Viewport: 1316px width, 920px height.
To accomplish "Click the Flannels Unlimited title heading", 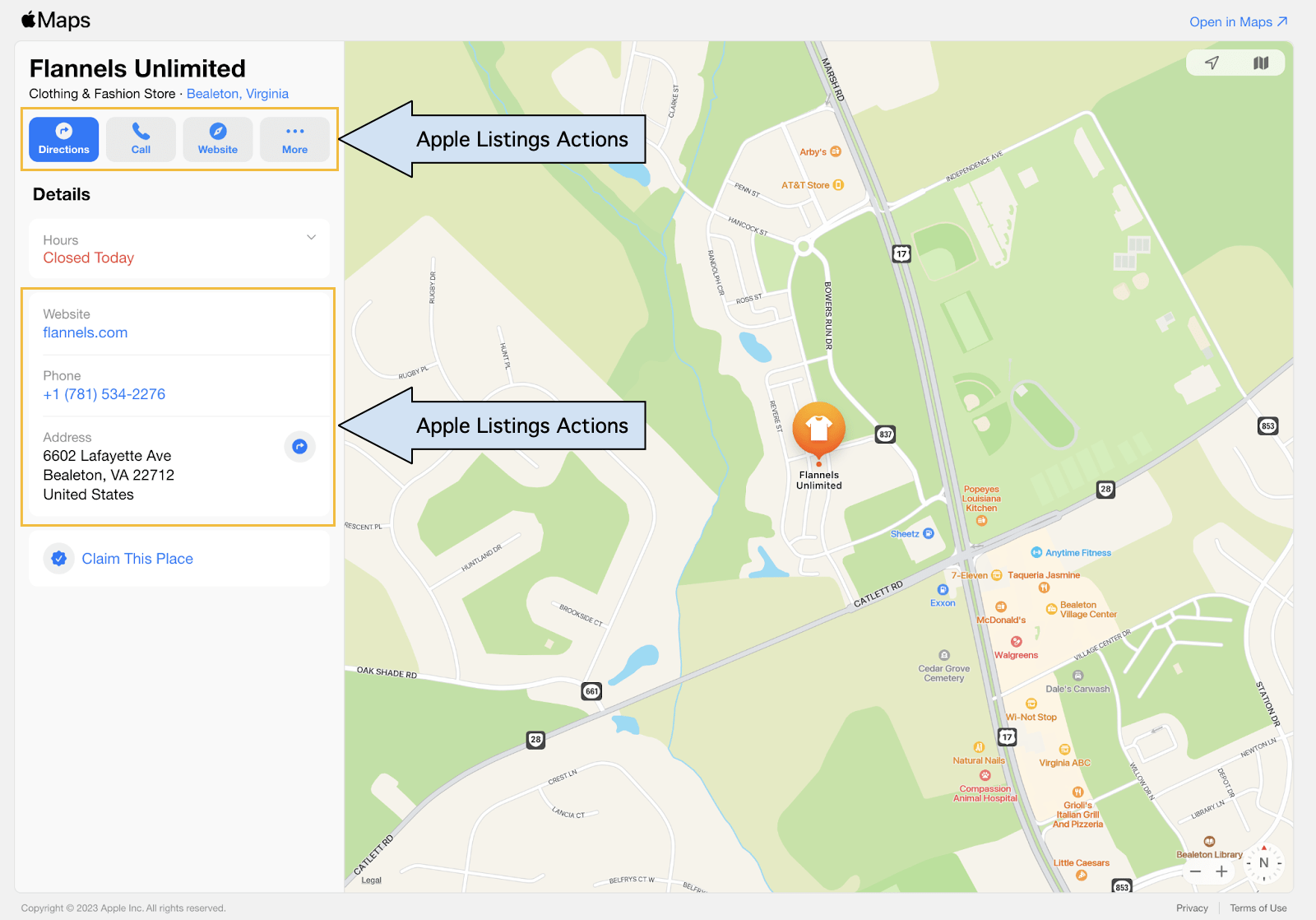I will click(x=137, y=68).
